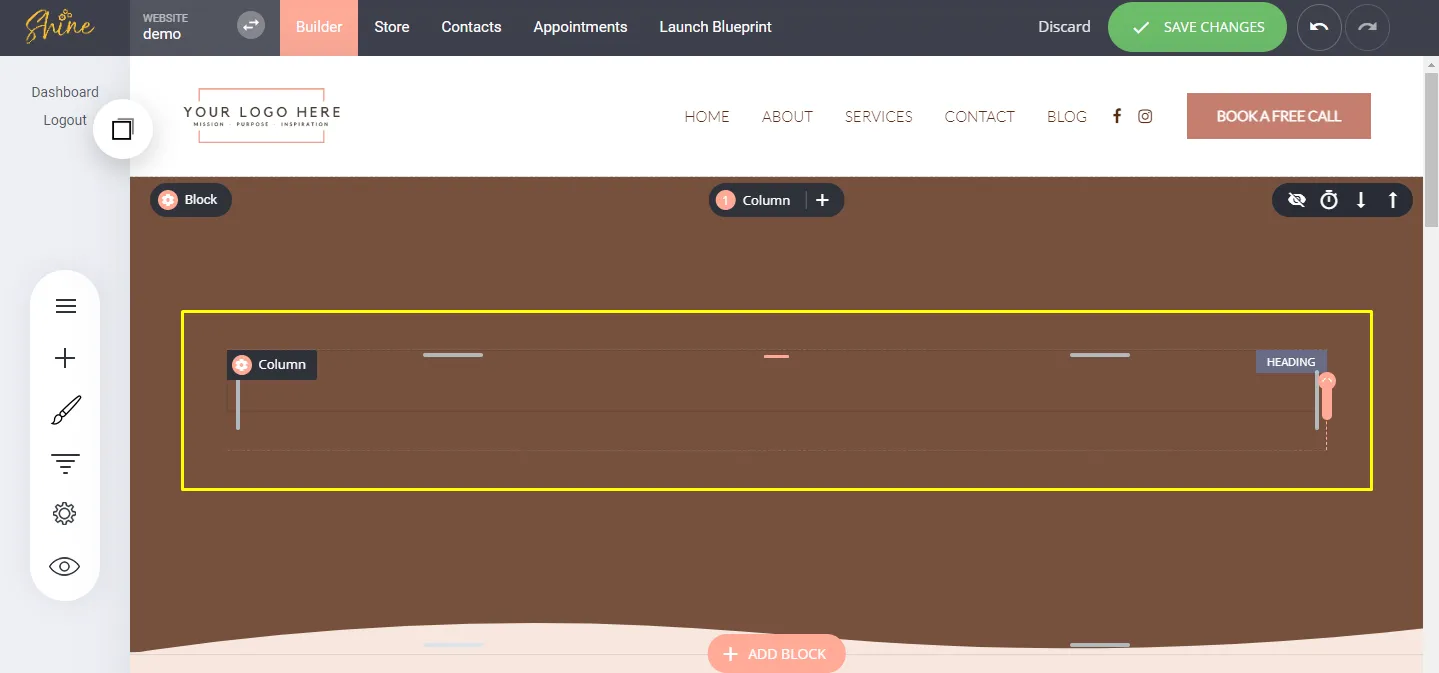
Task: Click the Book a Free Call button
Action: [1278, 116]
